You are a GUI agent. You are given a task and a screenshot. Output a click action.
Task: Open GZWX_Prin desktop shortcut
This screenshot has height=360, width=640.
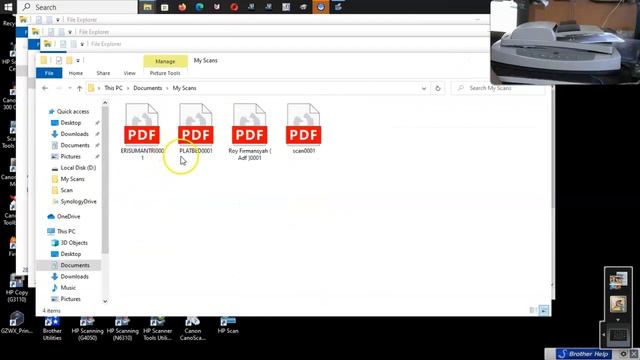[x=16, y=323]
